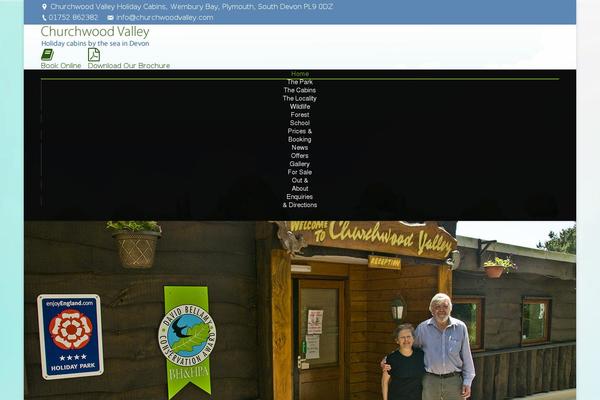Open The Park menu item

click(300, 82)
